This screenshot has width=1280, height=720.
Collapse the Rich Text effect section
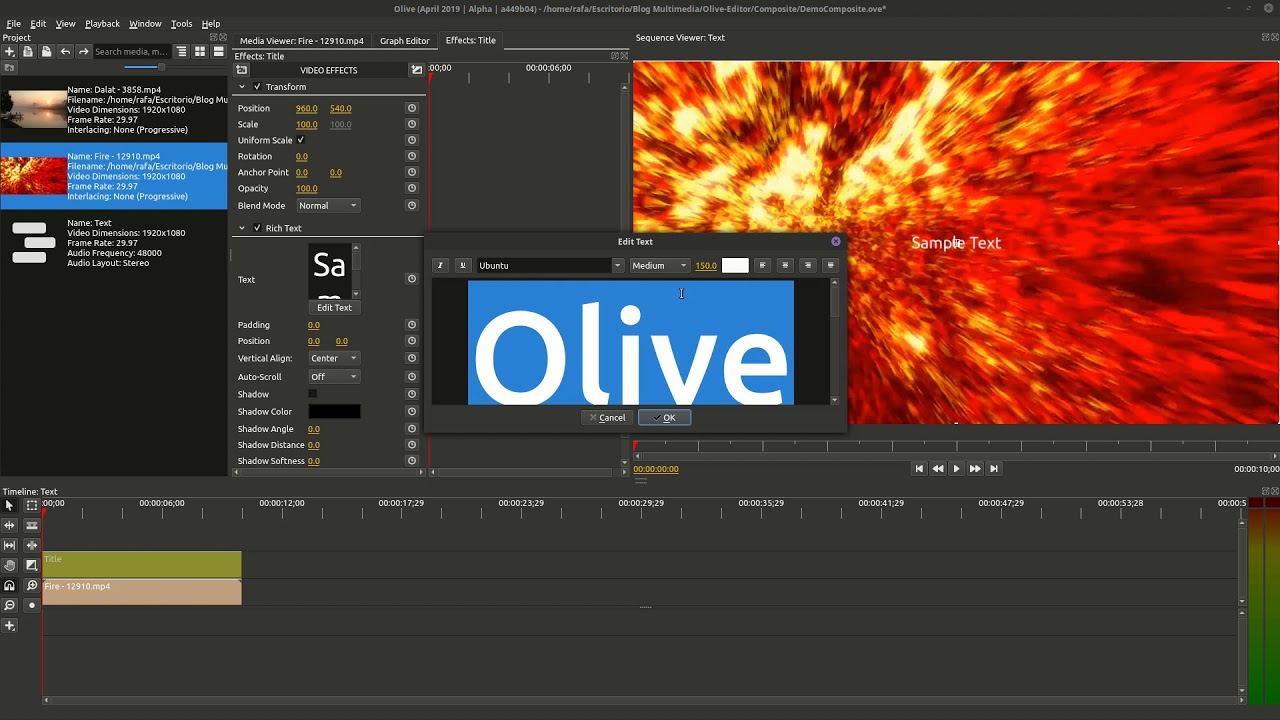(x=241, y=228)
